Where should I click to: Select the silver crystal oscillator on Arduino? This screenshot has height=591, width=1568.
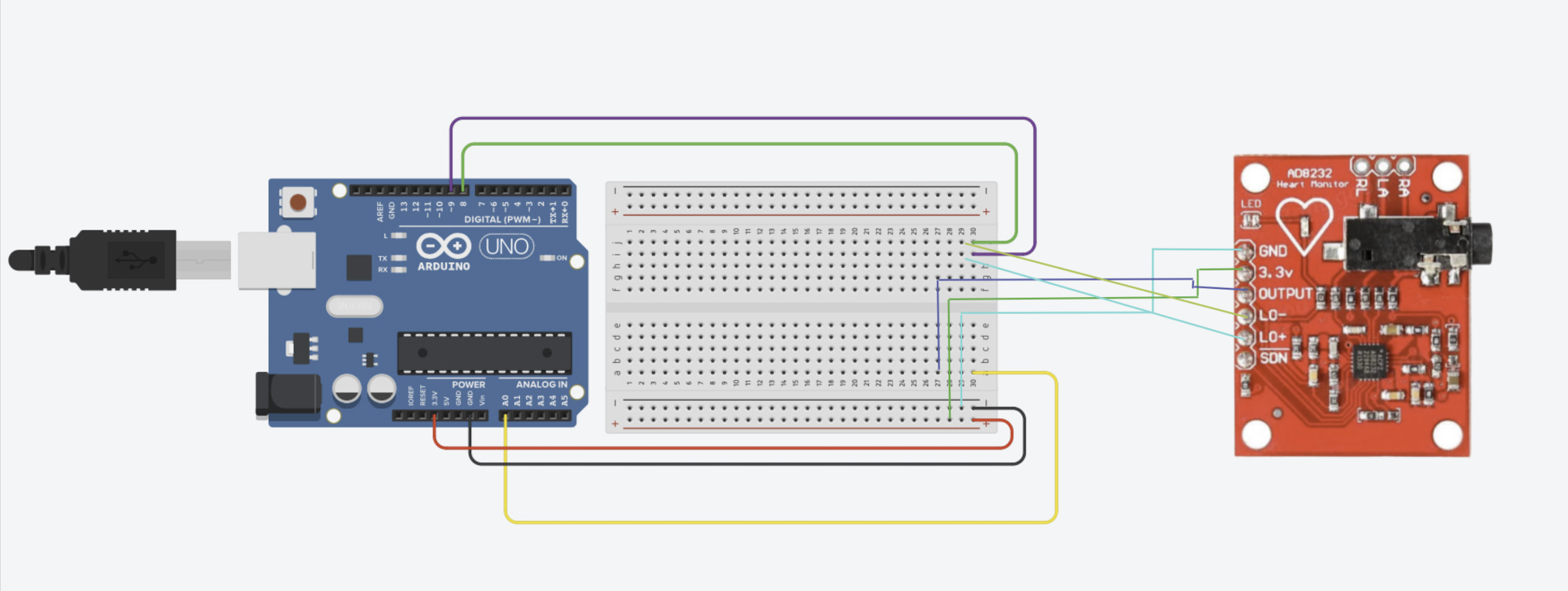click(x=354, y=305)
